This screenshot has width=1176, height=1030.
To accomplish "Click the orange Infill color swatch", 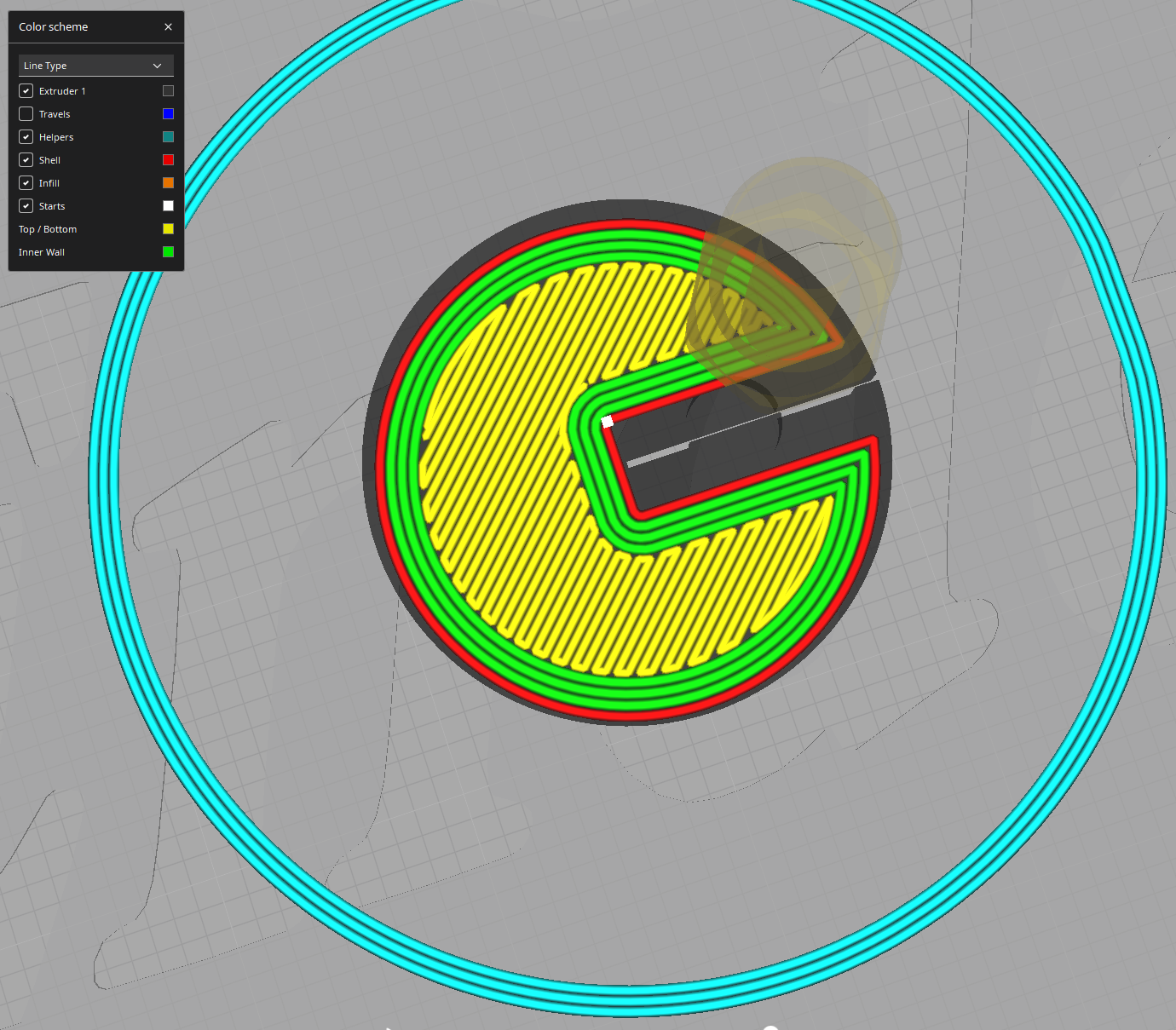I will point(168,182).
